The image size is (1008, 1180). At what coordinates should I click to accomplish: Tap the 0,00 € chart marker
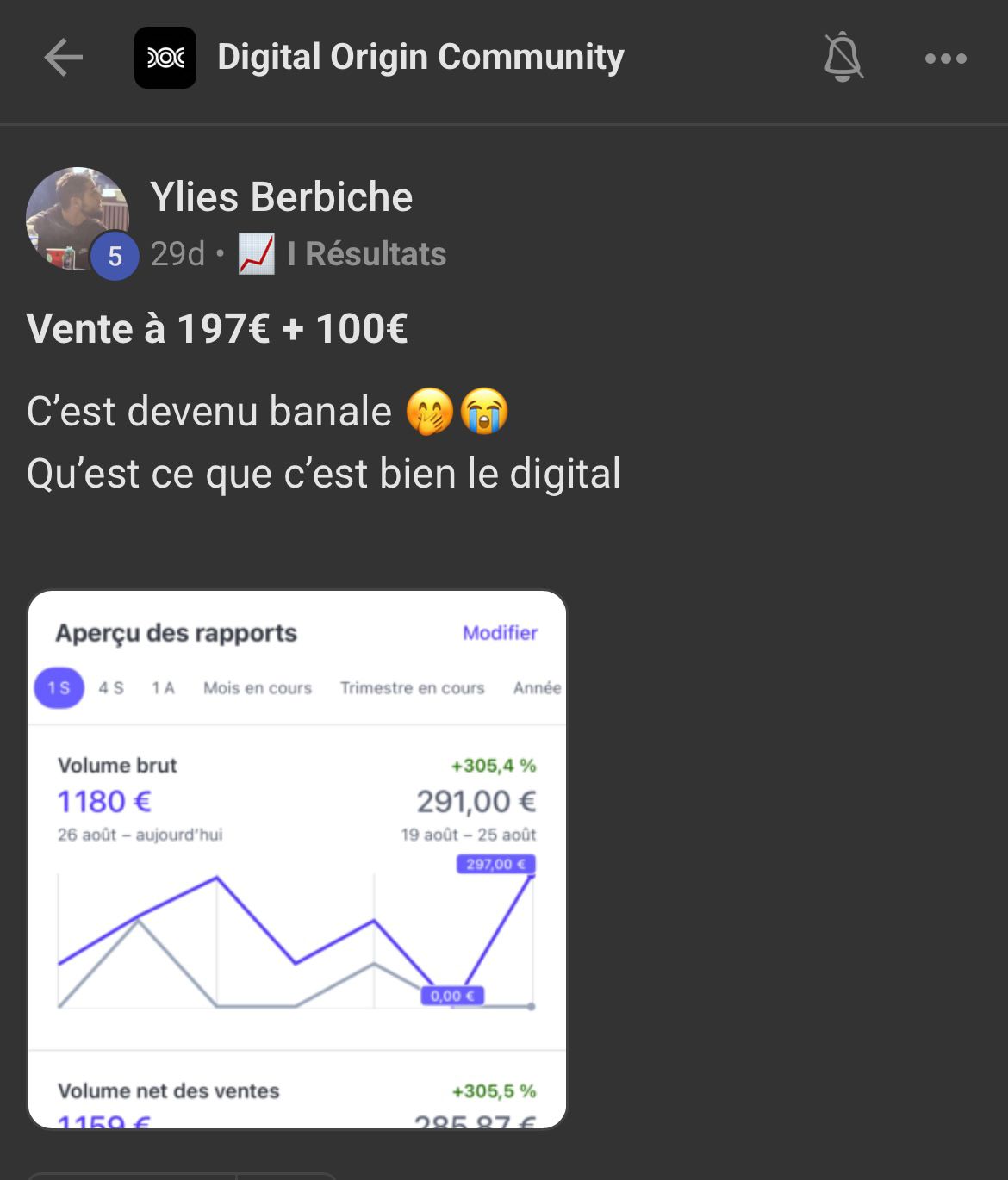pyautogui.click(x=452, y=996)
